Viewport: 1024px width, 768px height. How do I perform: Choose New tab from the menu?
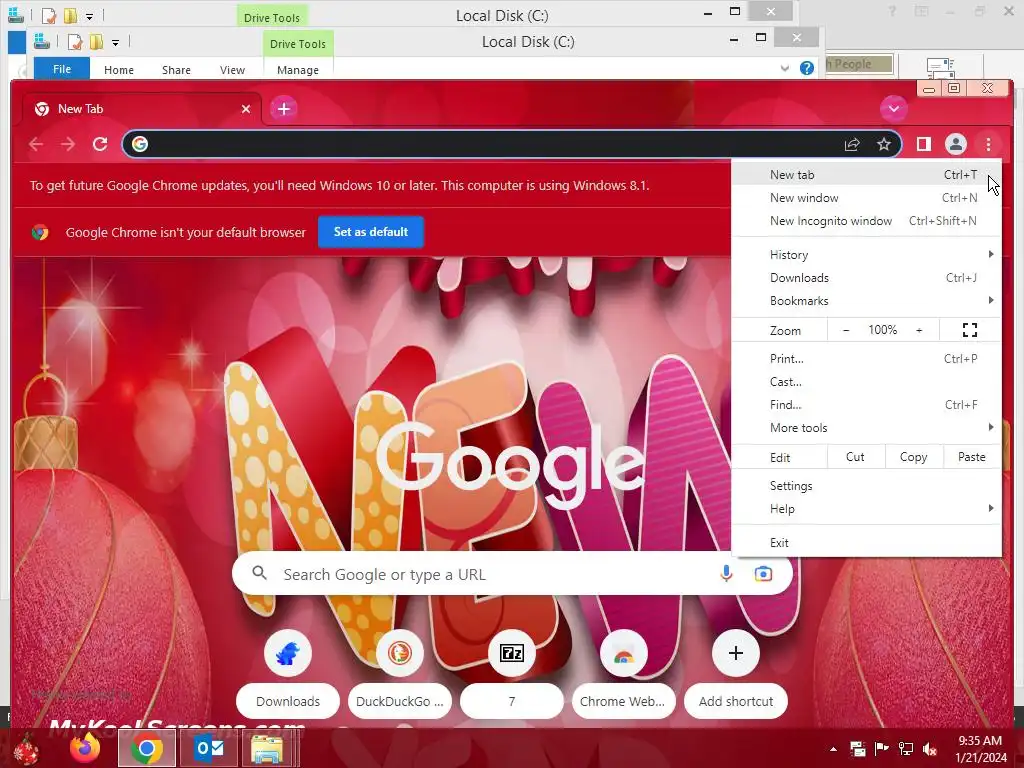click(866, 174)
